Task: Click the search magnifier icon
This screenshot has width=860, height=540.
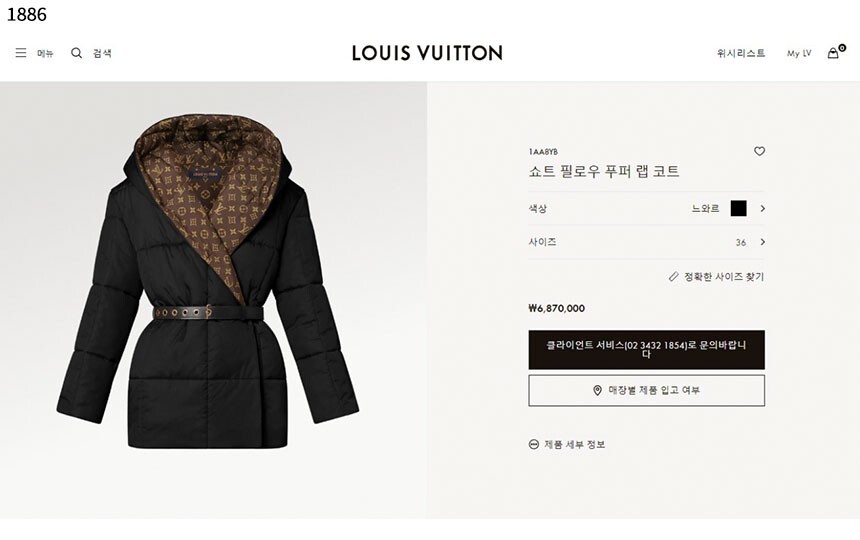Action: [x=76, y=53]
